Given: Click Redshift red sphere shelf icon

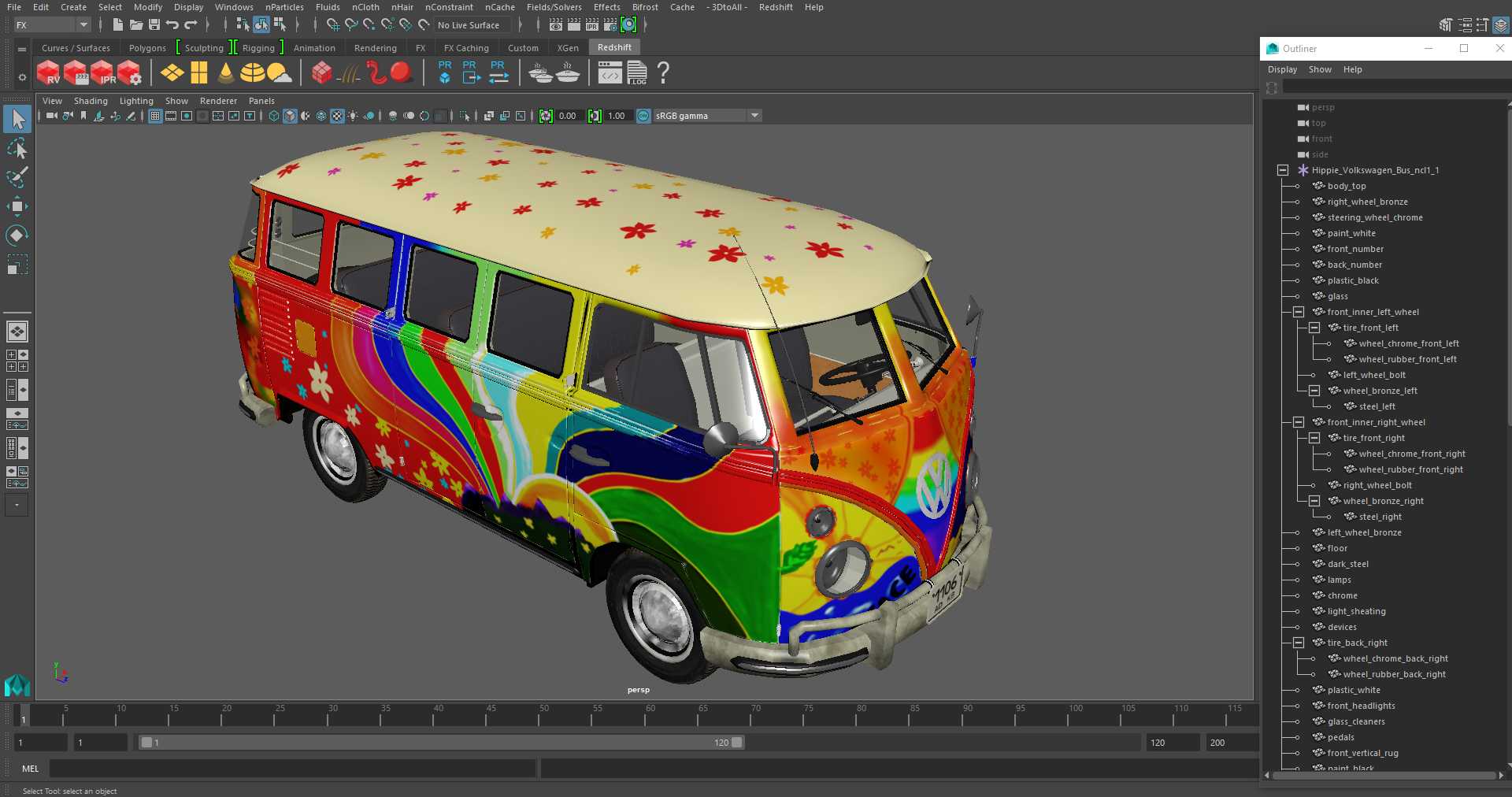Looking at the screenshot, I should pyautogui.click(x=402, y=73).
